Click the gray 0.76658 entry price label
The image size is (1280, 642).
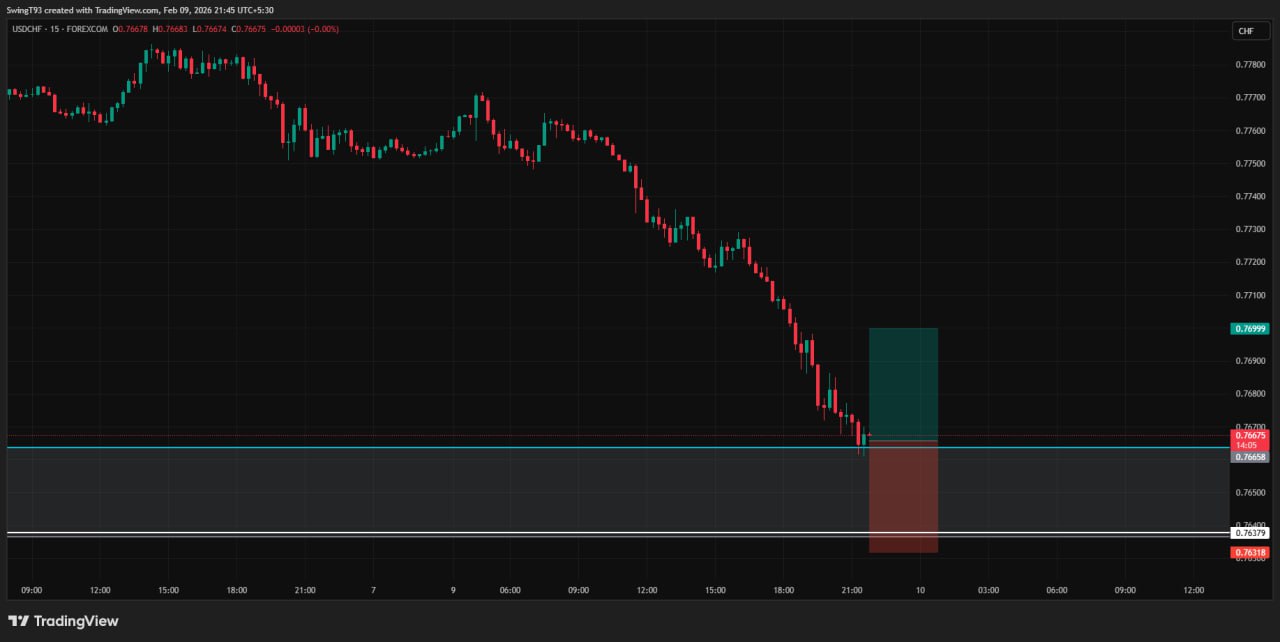(x=1250, y=457)
